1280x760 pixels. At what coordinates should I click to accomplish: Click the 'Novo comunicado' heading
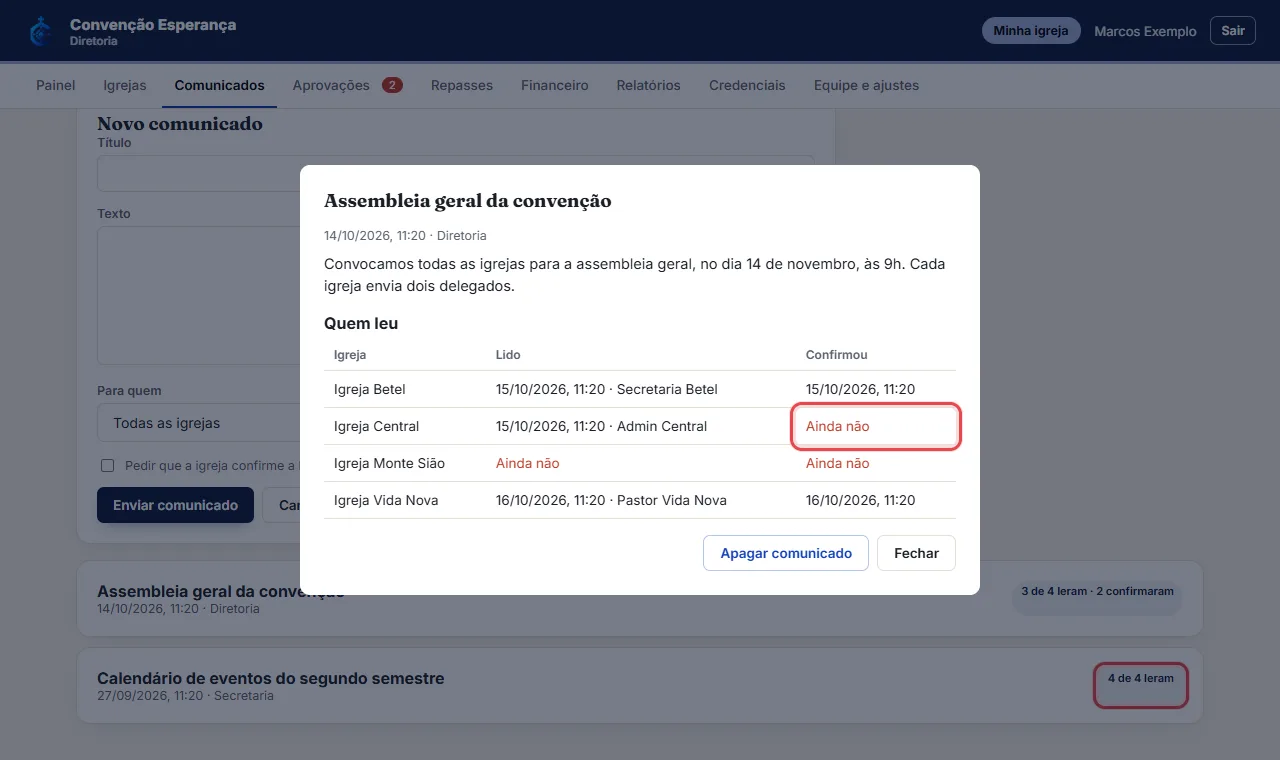[180, 124]
